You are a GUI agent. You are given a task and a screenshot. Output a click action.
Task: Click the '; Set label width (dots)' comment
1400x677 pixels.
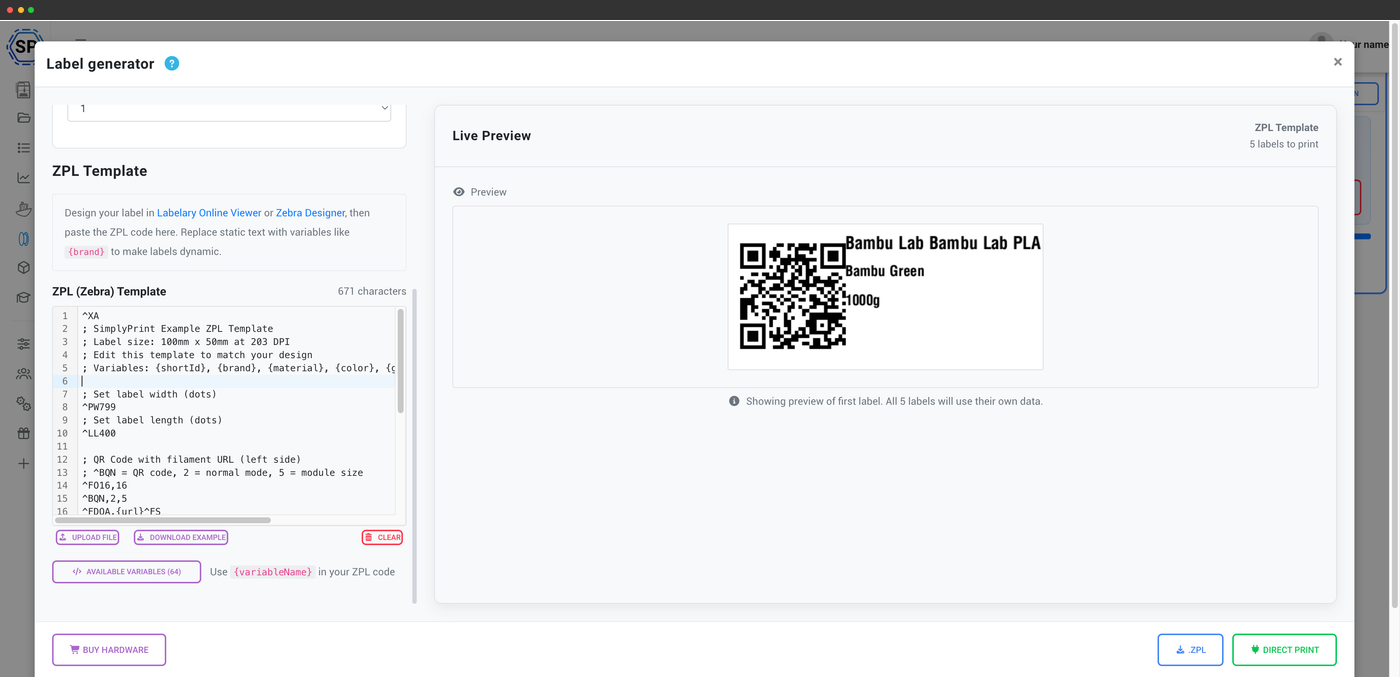pyautogui.click(x=149, y=394)
